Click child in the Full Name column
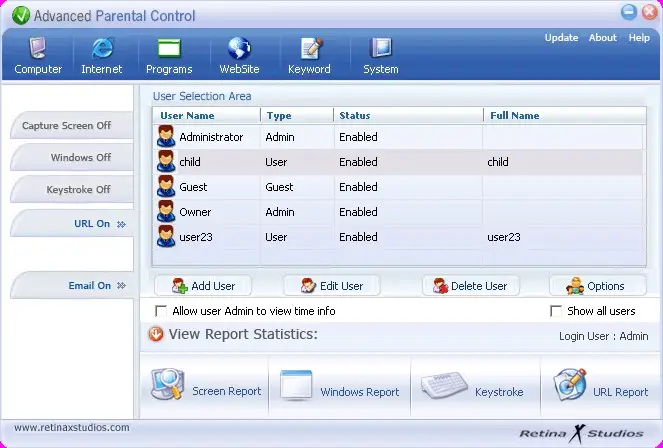This screenshot has height=448, width=663. pos(498,162)
